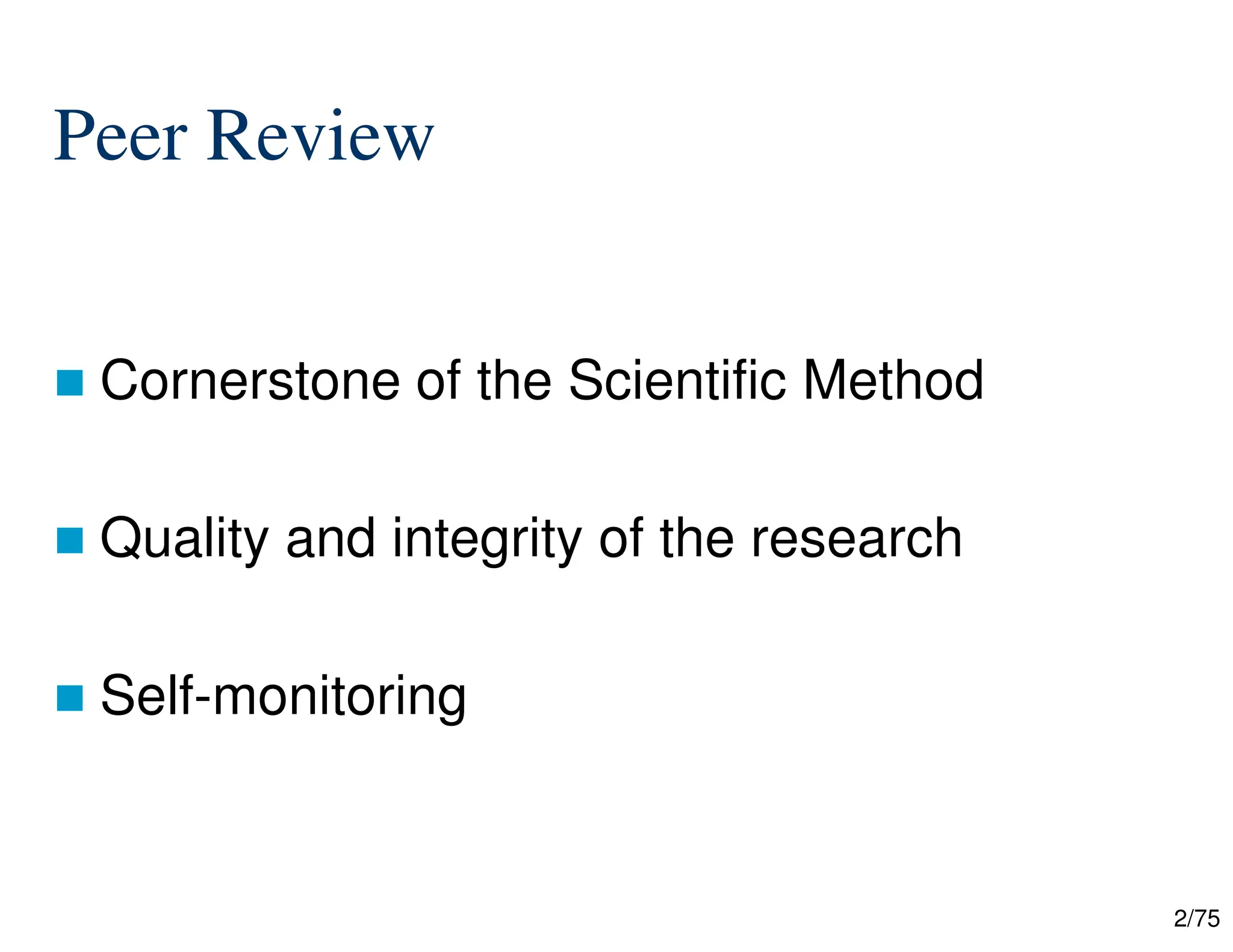Screen dimensions: 1233x952
Task: Click the word Method
Action: (x=893, y=379)
